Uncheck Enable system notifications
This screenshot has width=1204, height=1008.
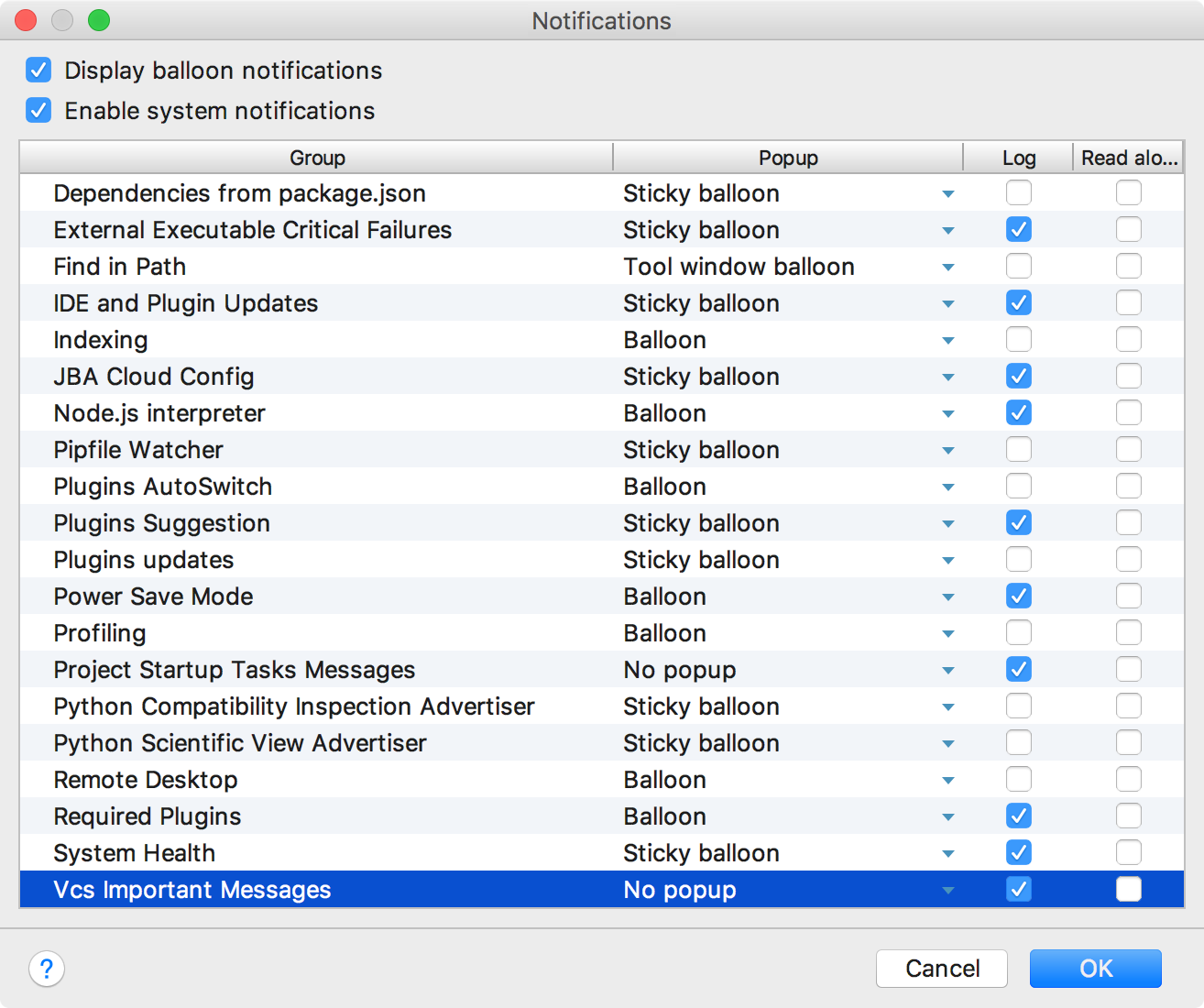(38, 110)
